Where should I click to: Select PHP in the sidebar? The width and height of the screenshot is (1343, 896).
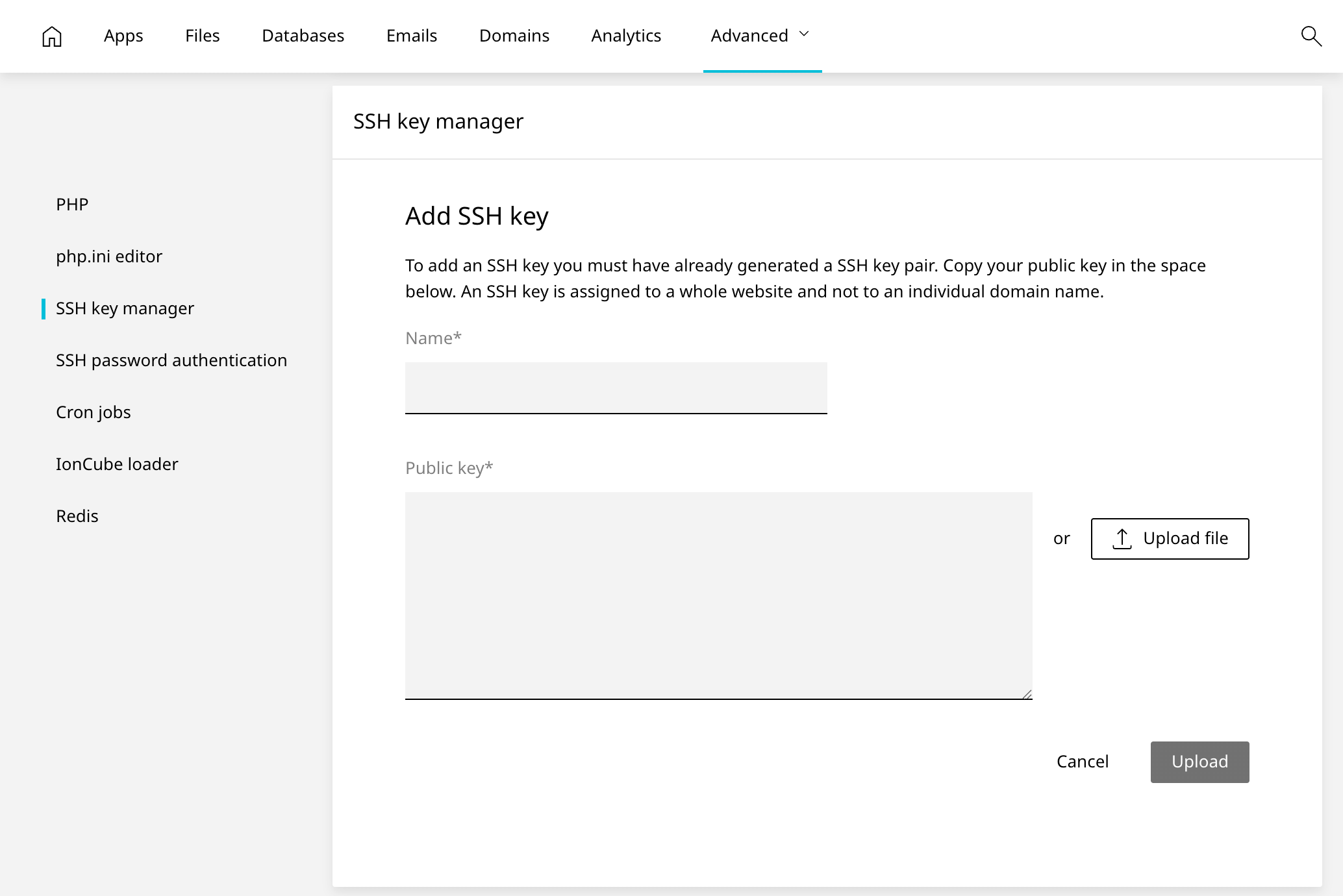(72, 205)
